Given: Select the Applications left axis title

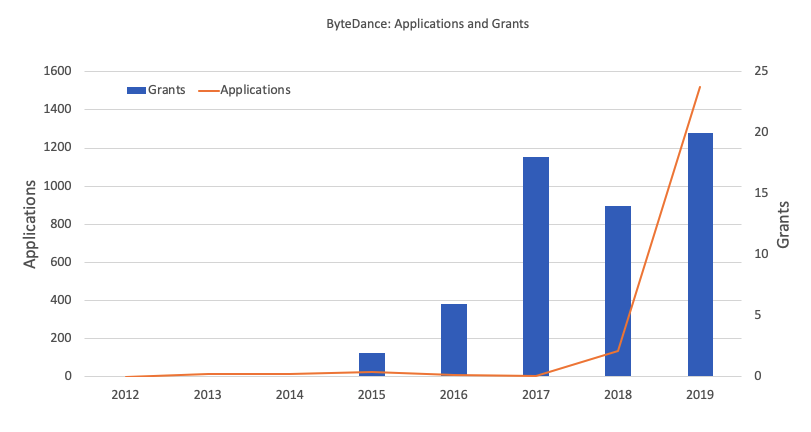Looking at the screenshot, I should pos(30,224).
